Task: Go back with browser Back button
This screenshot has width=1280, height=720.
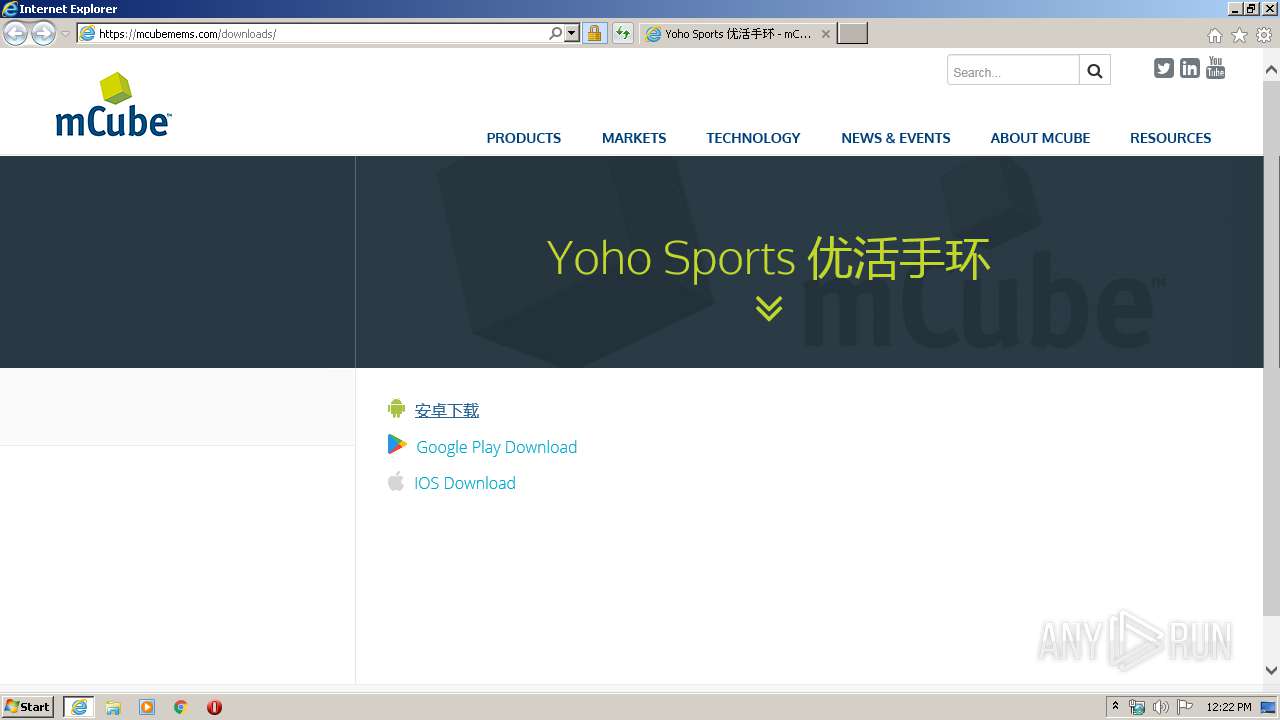Action: 16,34
